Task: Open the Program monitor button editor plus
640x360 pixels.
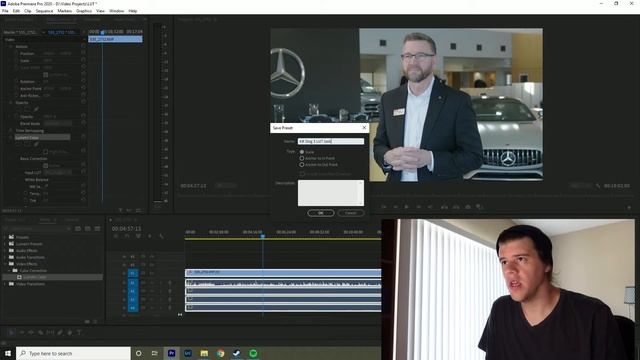Action: [629, 207]
